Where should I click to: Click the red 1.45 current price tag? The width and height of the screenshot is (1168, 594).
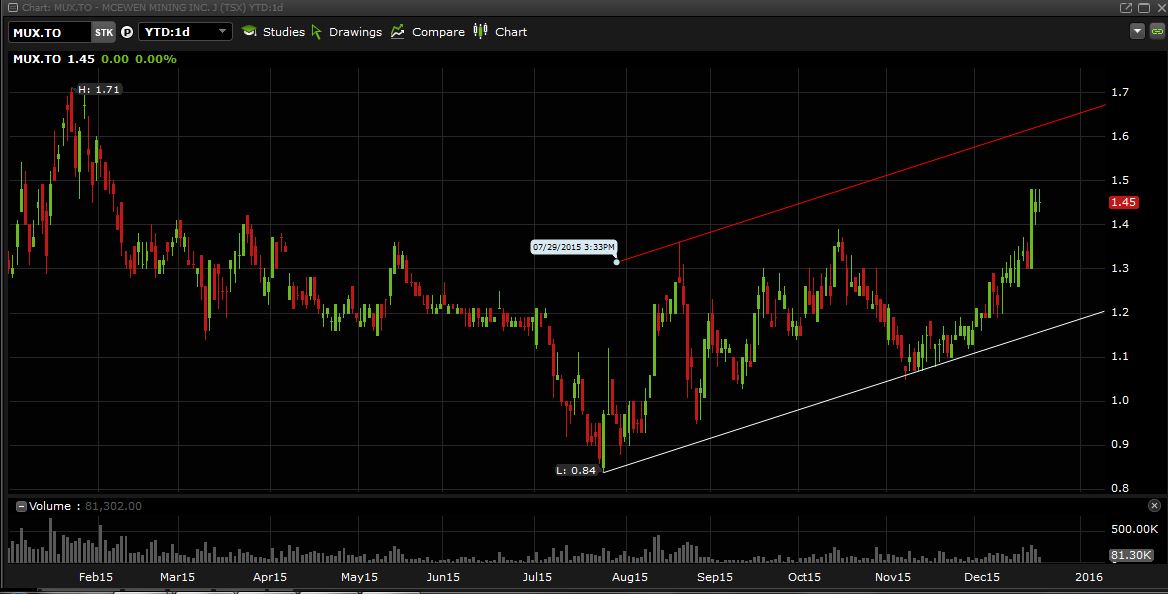1123,203
